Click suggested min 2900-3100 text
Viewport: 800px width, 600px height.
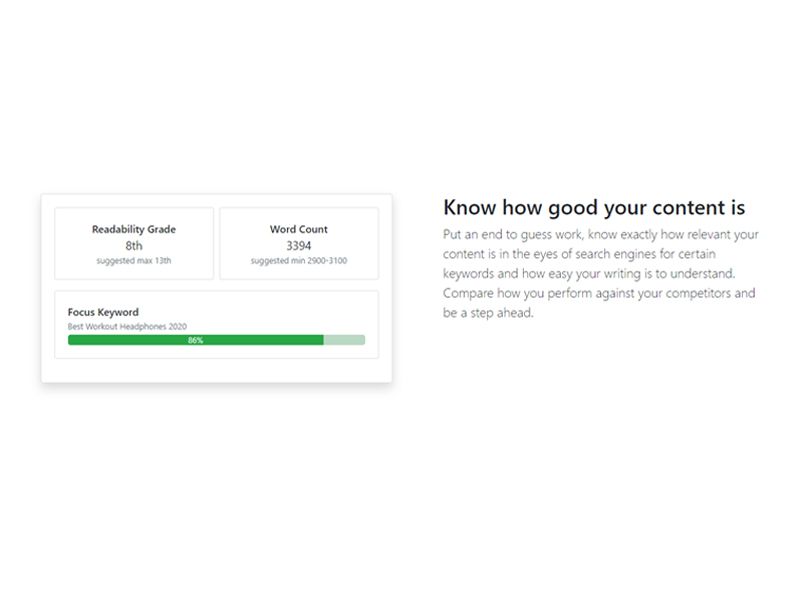[298, 260]
